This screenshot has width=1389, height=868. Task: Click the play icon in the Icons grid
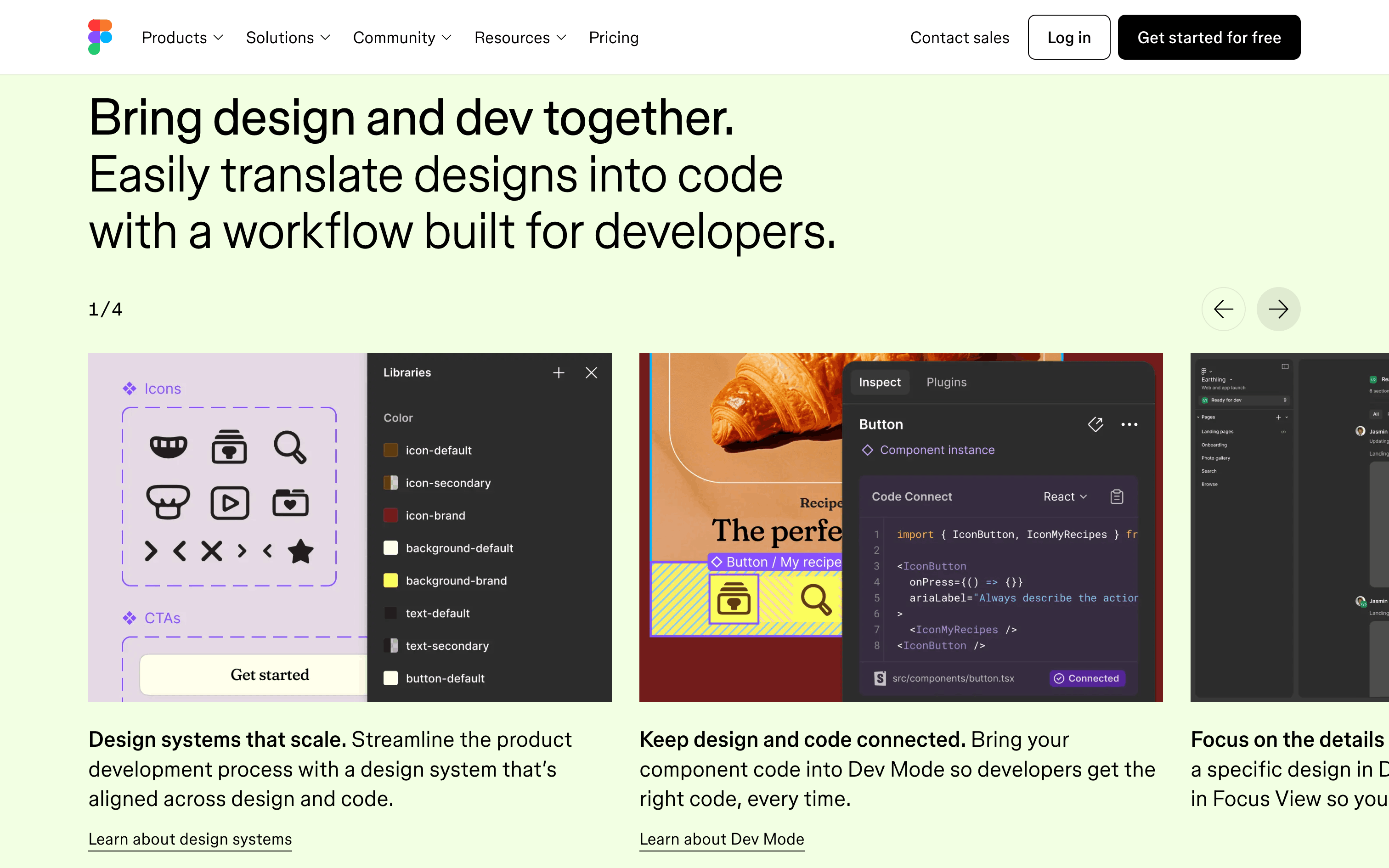231,502
